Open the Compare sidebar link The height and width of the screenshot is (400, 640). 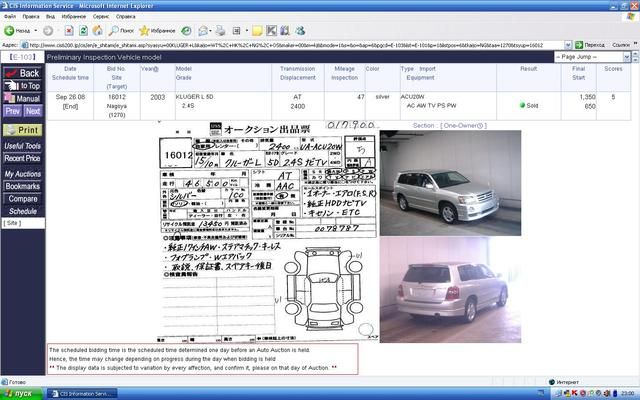(x=22, y=199)
